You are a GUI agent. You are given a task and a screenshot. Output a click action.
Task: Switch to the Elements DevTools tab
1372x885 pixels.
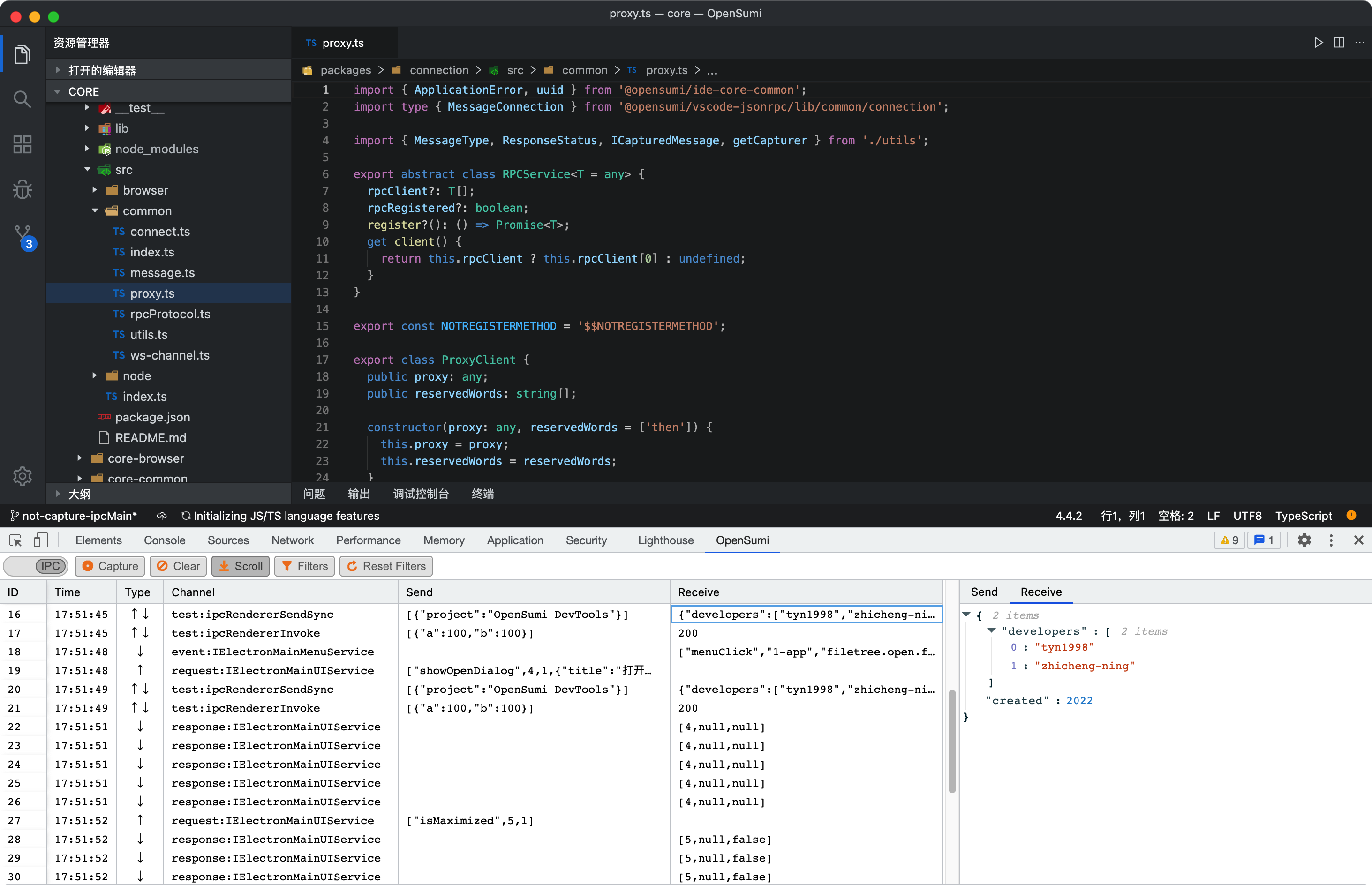click(x=98, y=540)
